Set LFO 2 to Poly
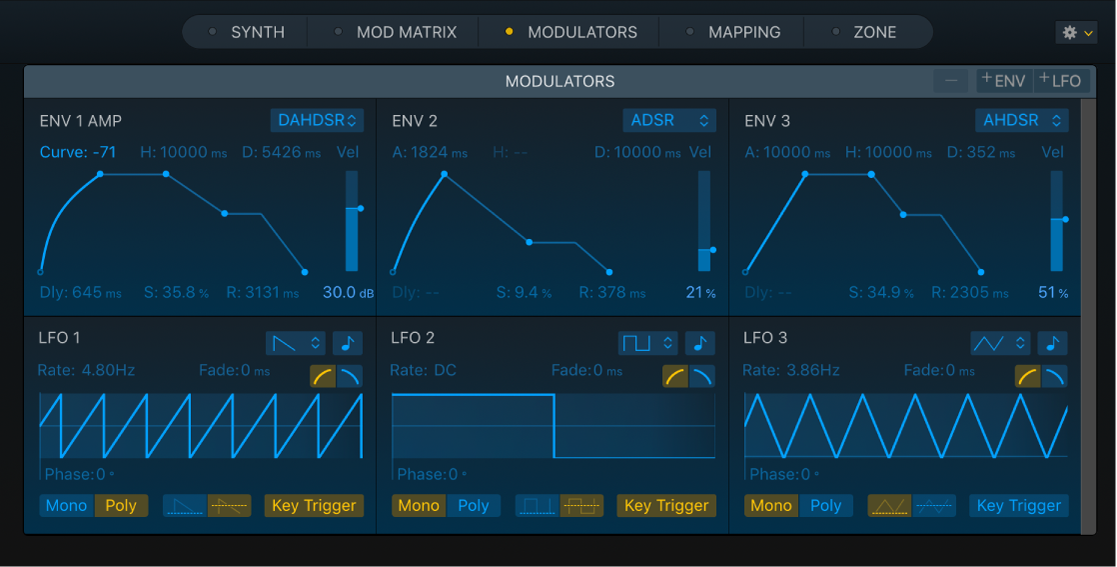Screen dimensions: 1117x567 click(x=474, y=506)
